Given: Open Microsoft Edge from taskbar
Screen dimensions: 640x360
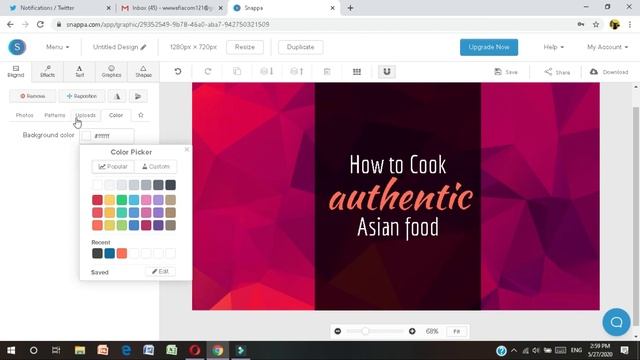Looking at the screenshot, I should (126, 350).
